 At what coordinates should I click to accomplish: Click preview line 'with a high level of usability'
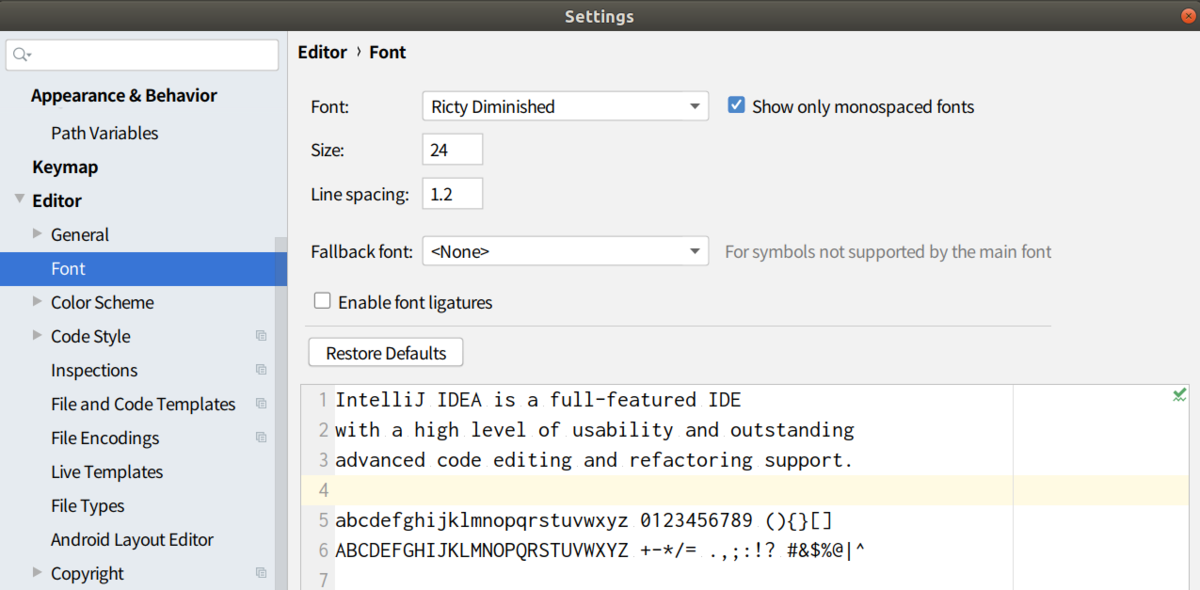594,430
